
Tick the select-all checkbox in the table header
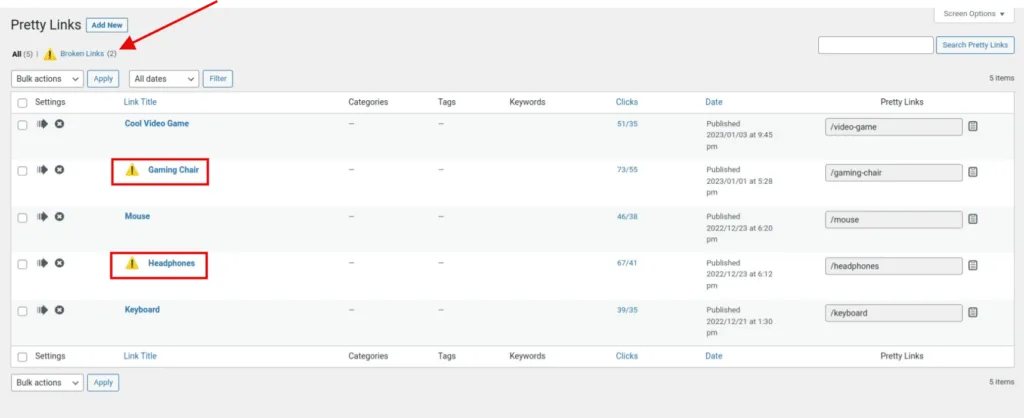point(23,103)
